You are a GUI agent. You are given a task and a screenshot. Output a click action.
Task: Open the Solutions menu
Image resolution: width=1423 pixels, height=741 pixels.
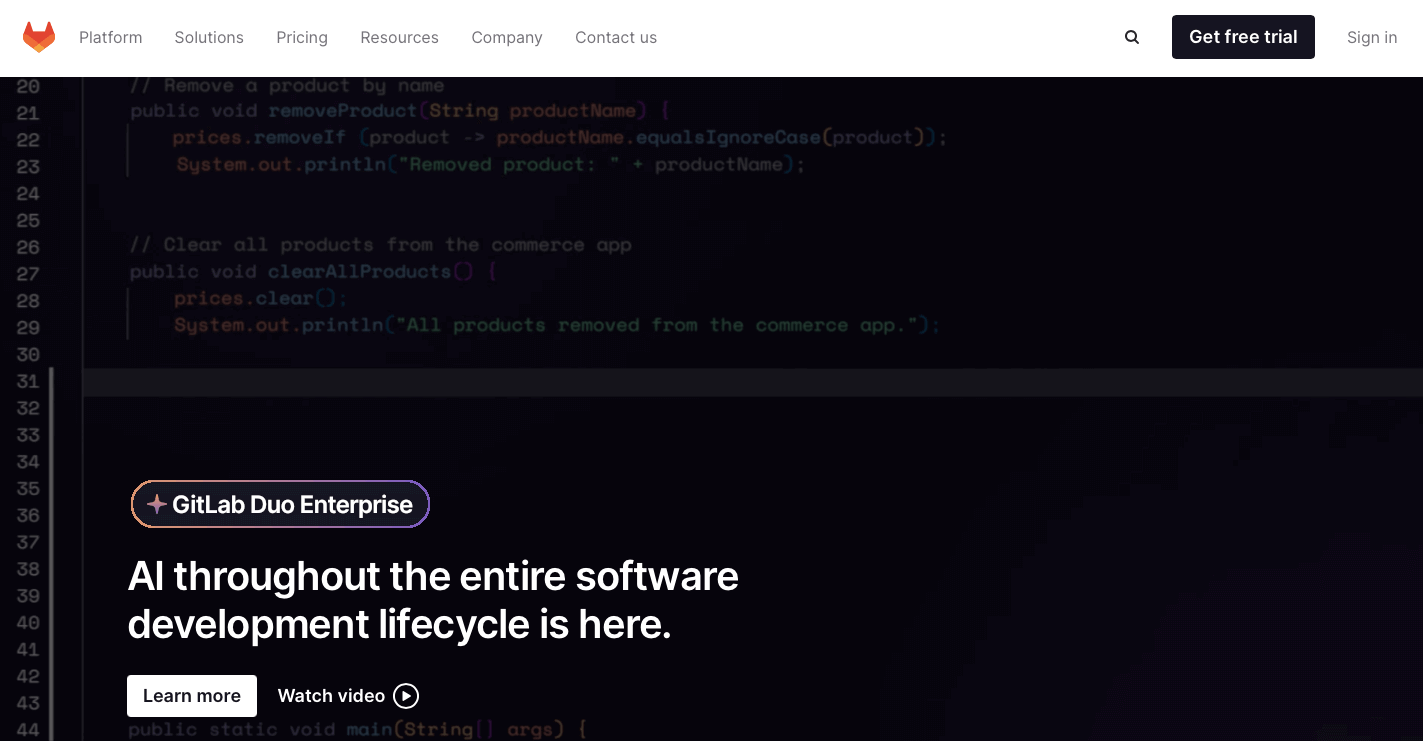click(x=209, y=37)
